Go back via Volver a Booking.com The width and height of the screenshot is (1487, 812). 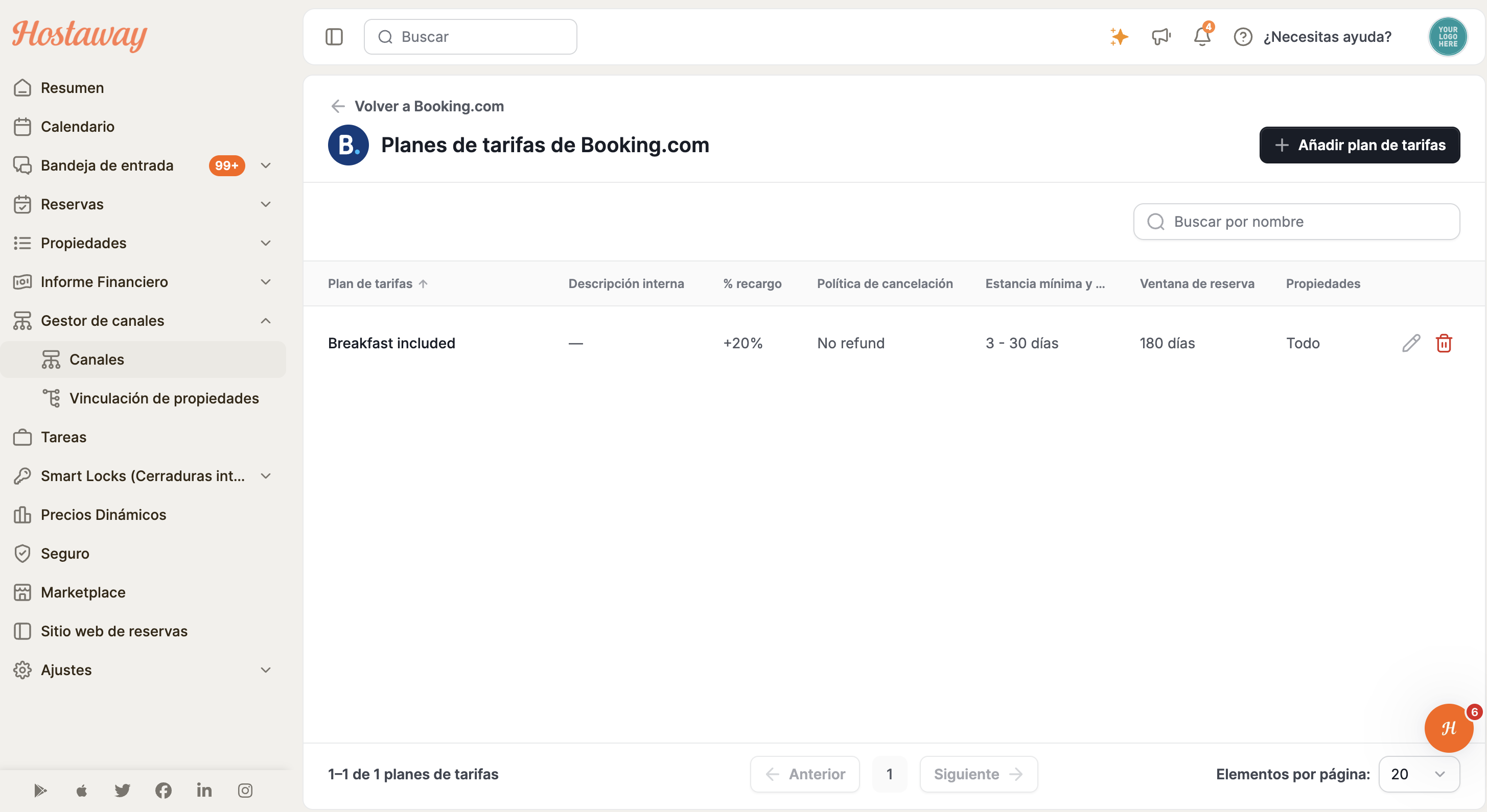click(x=417, y=106)
